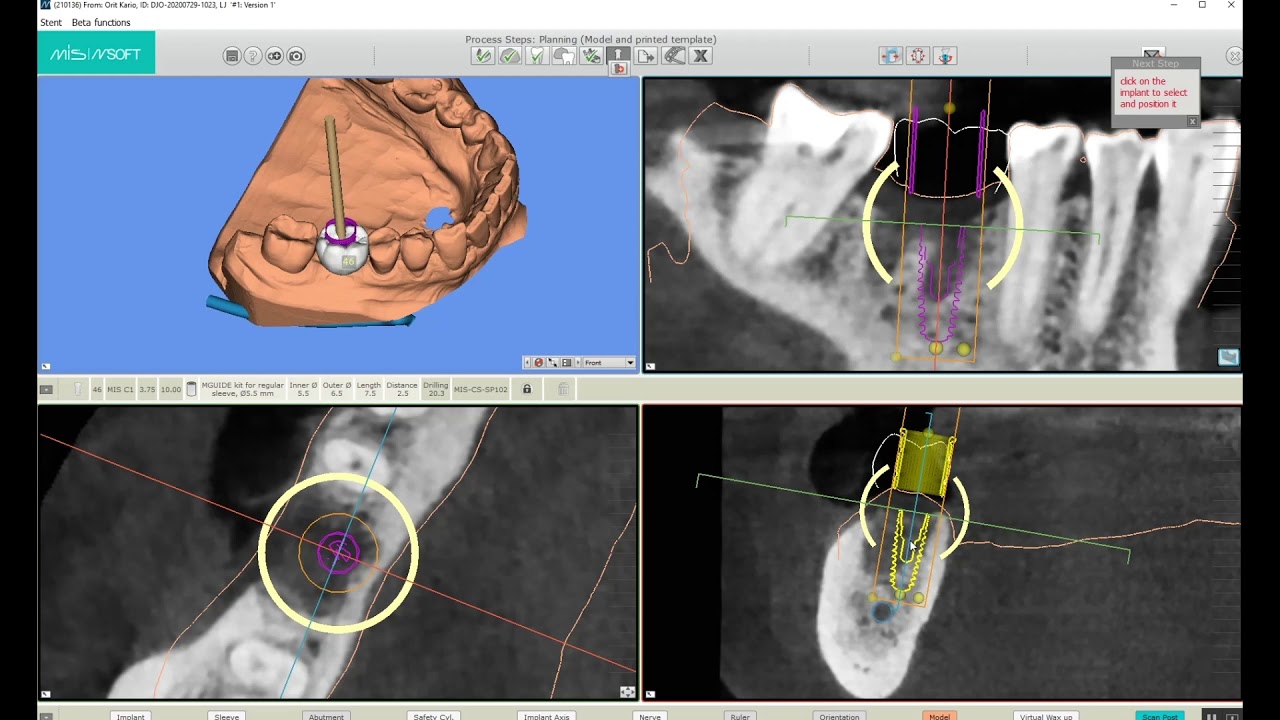Click the right arrow beside Front dropdown
The width and height of the screenshot is (1280, 720).
click(x=578, y=362)
